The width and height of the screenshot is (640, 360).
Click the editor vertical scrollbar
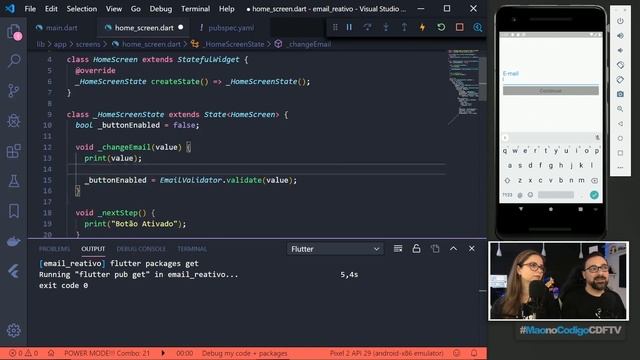(x=483, y=79)
